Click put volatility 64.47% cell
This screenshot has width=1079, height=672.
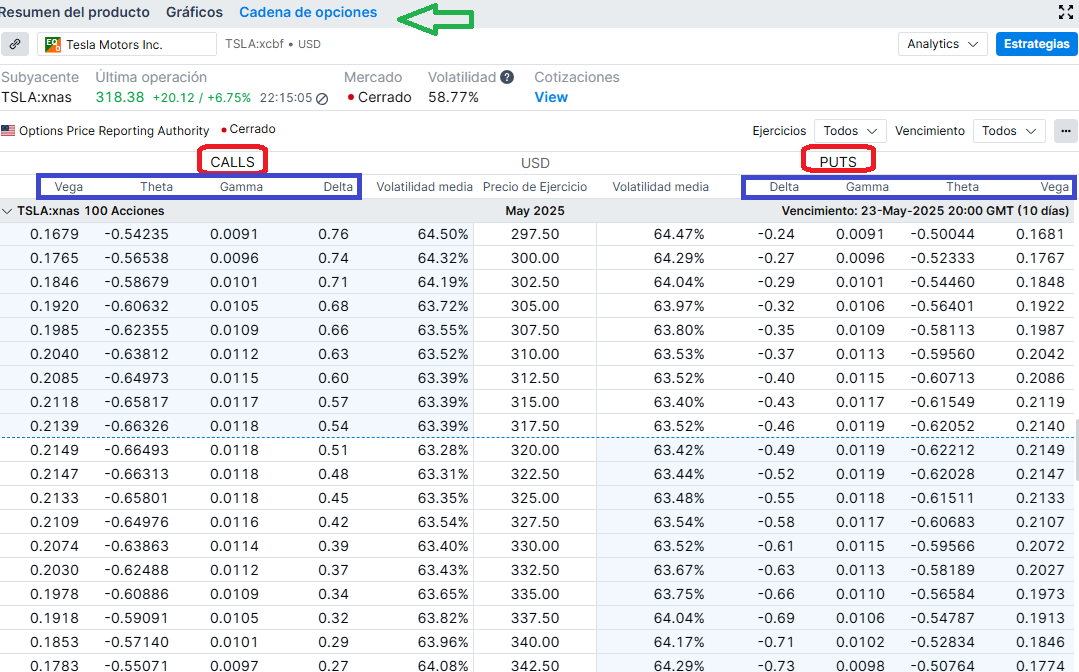click(679, 235)
